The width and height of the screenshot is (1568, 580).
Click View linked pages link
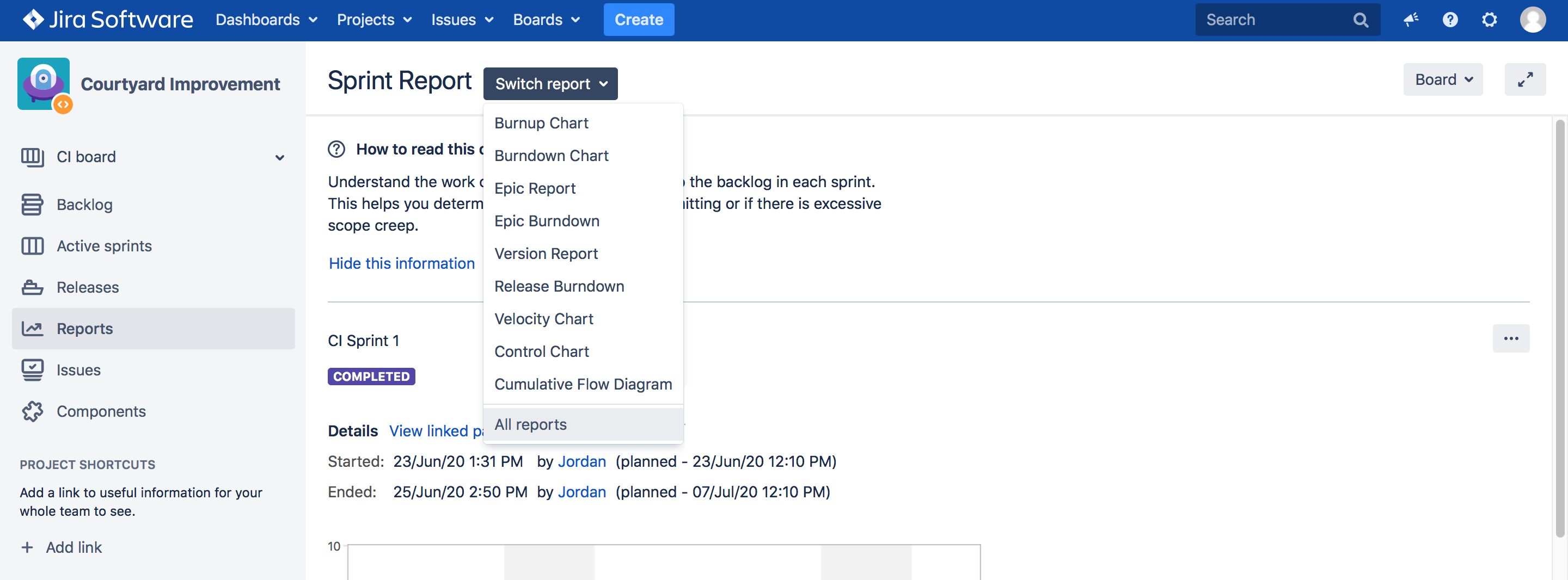point(436,431)
